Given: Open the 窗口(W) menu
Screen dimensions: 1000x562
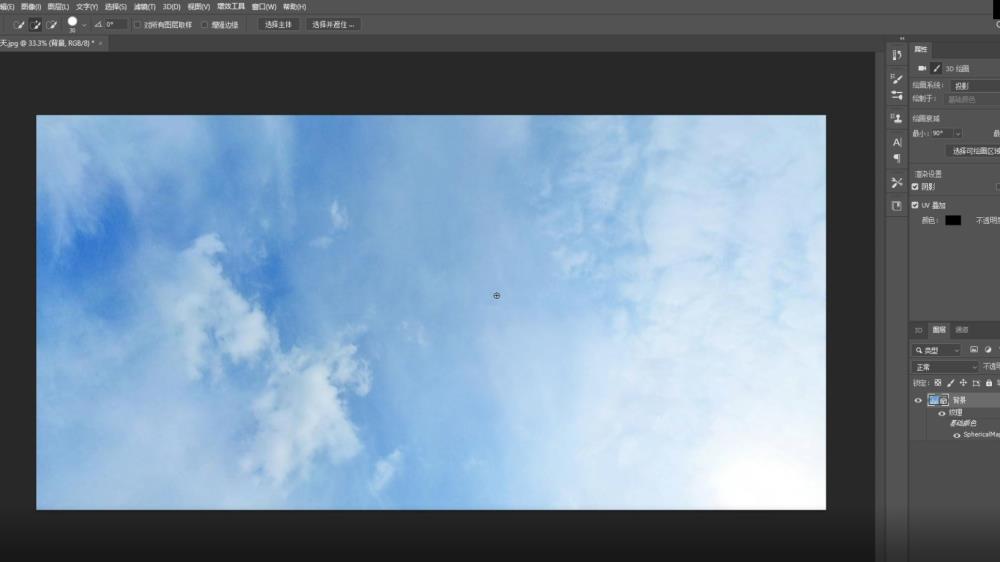Looking at the screenshot, I should (264, 7).
